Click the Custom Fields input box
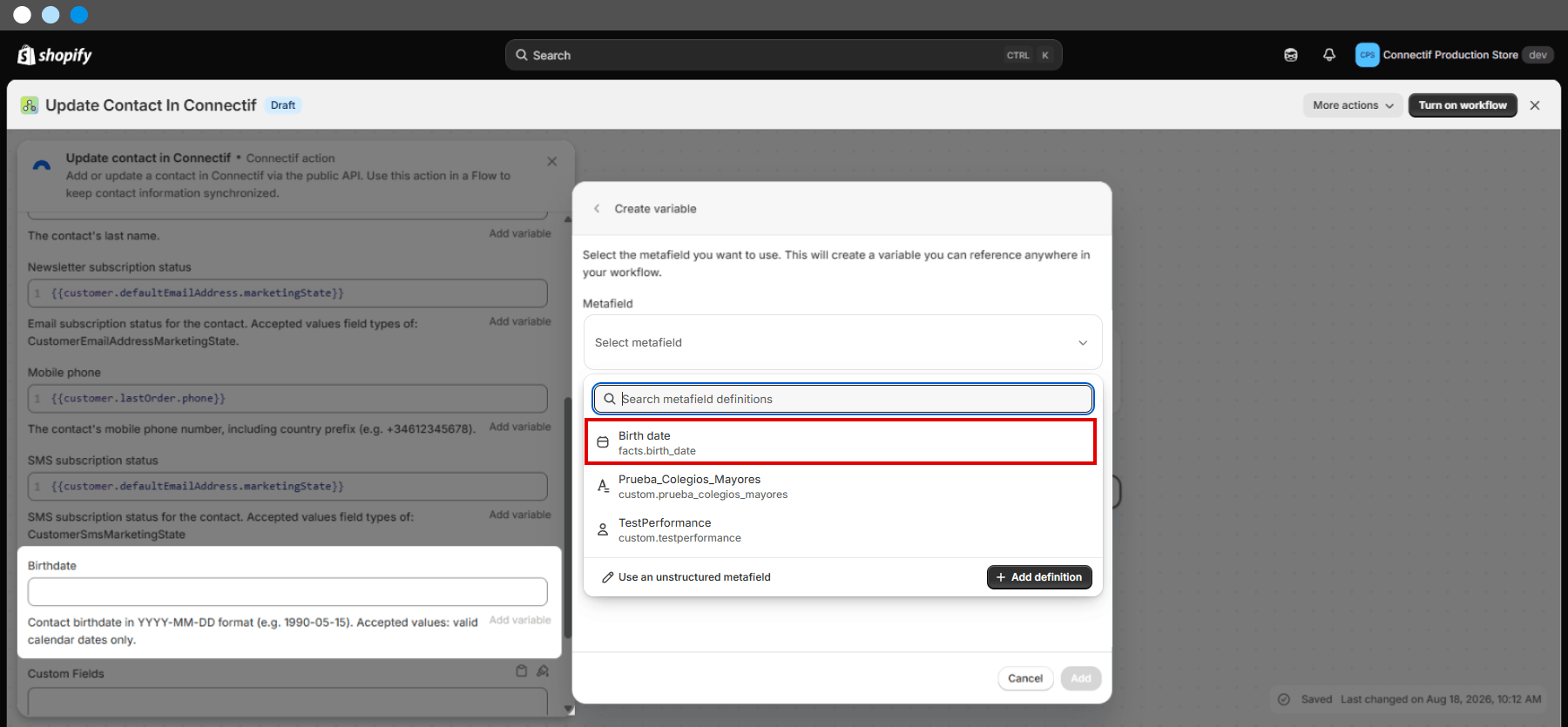 click(287, 701)
